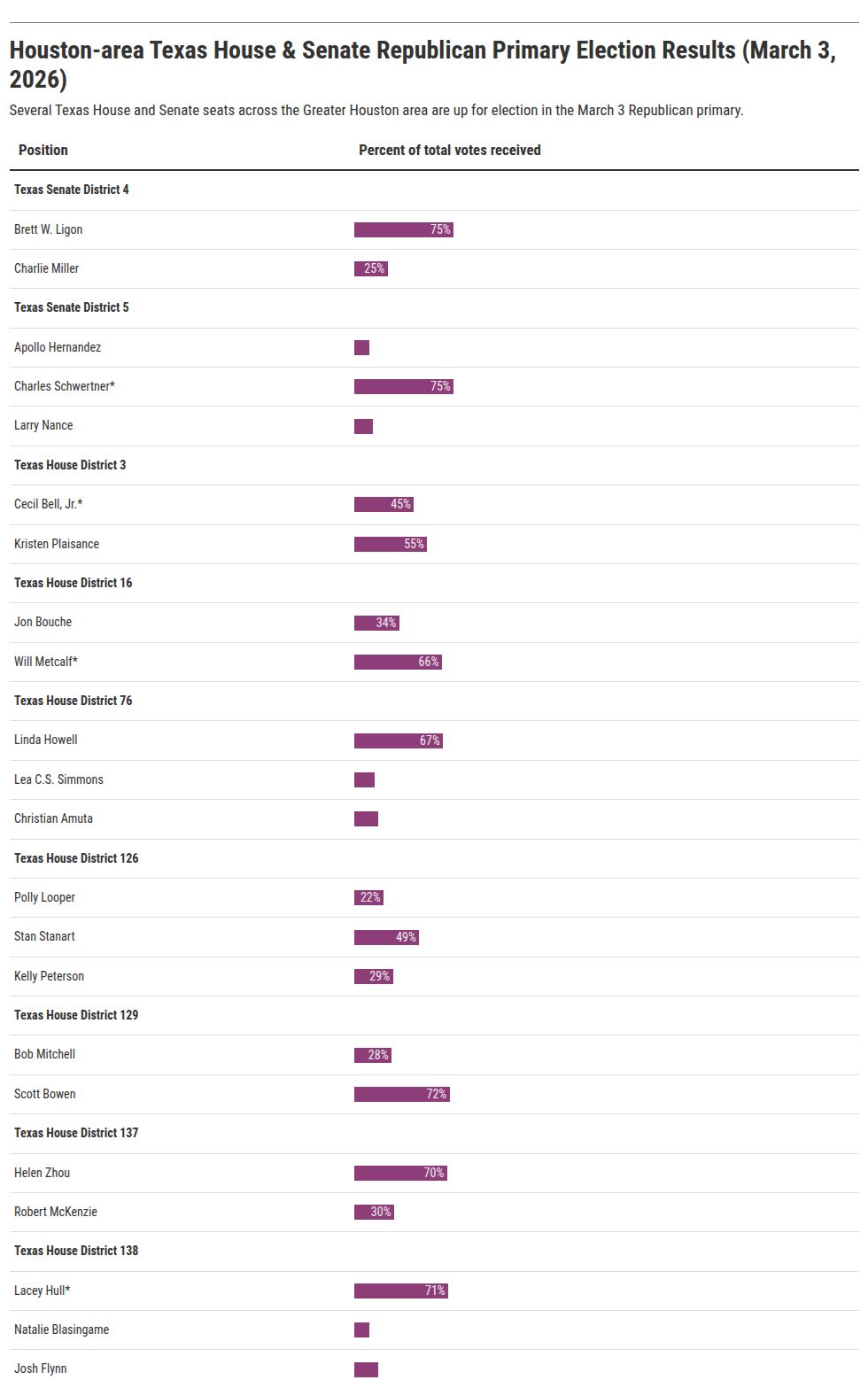The width and height of the screenshot is (868, 1380).
Task: Click the Cecil Bell, Jr. name
Action: pyautogui.click(x=49, y=505)
